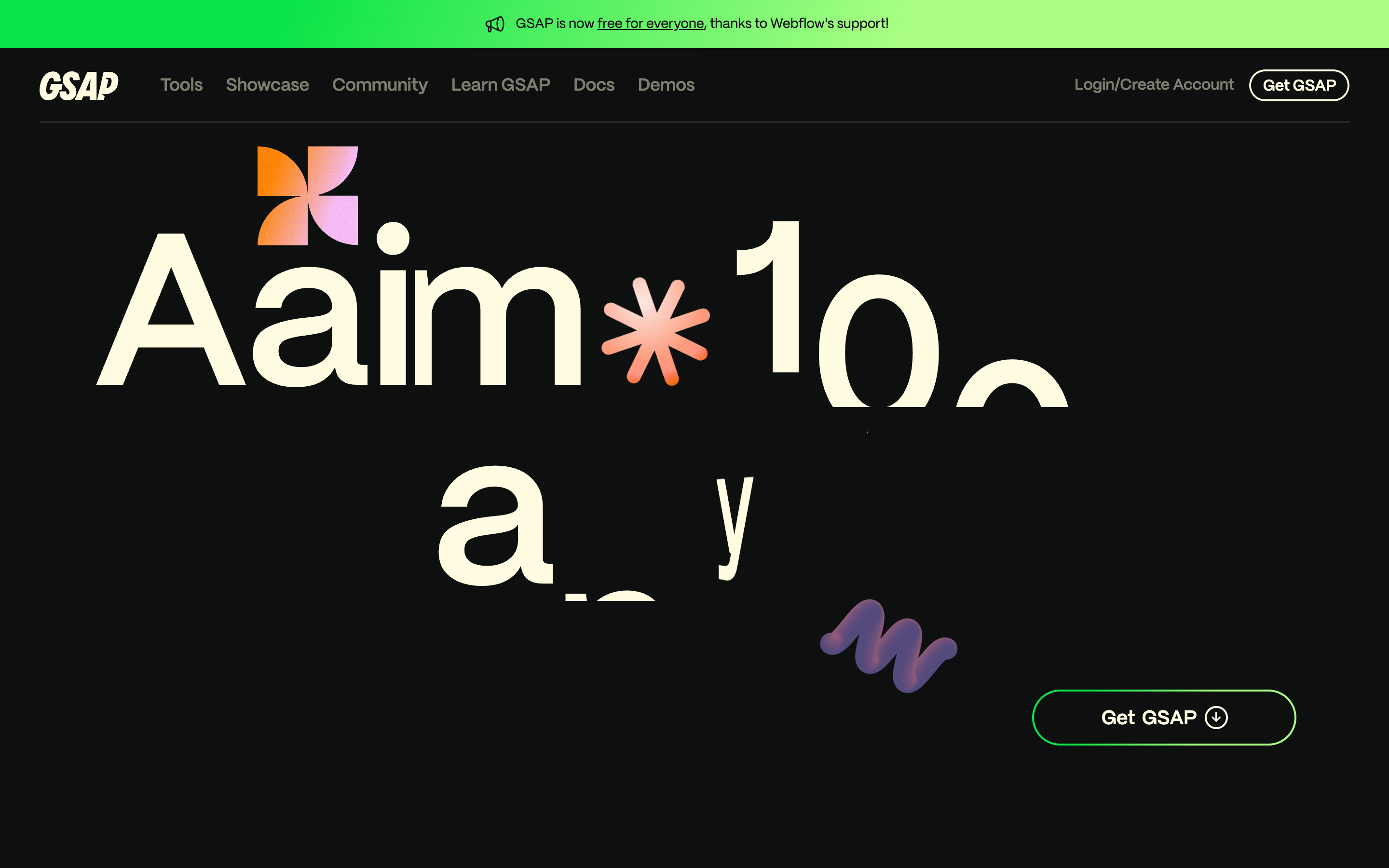Navigate to Docs
The image size is (1389, 868).
click(594, 85)
